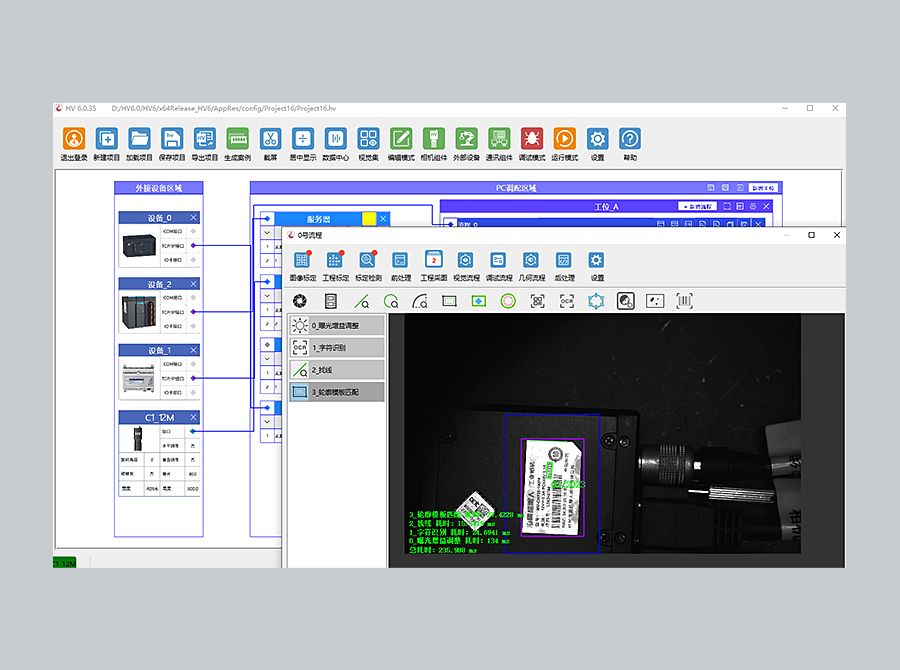Select the 1_字符识别 step

pos(337,347)
